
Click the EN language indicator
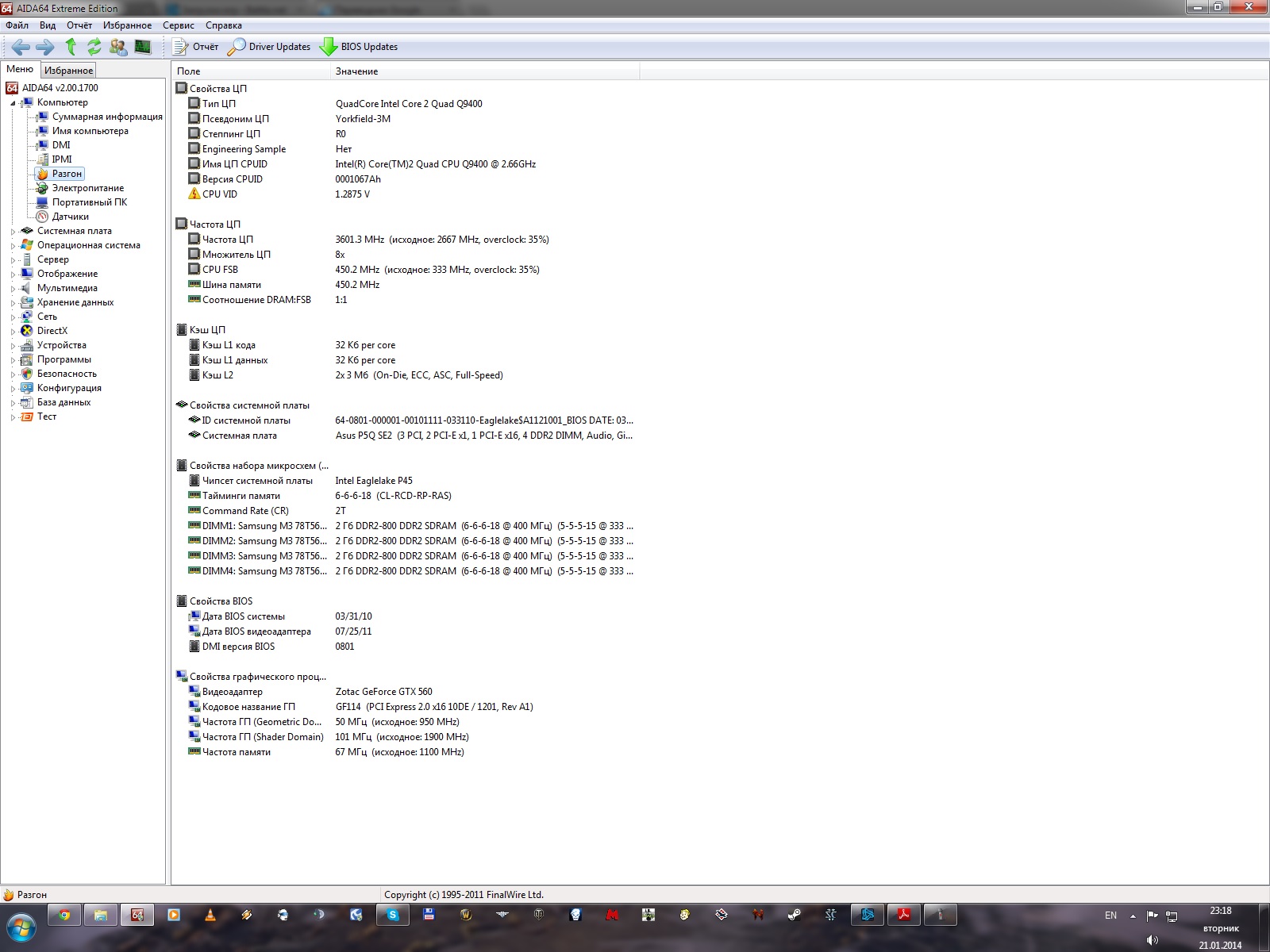click(x=1110, y=916)
